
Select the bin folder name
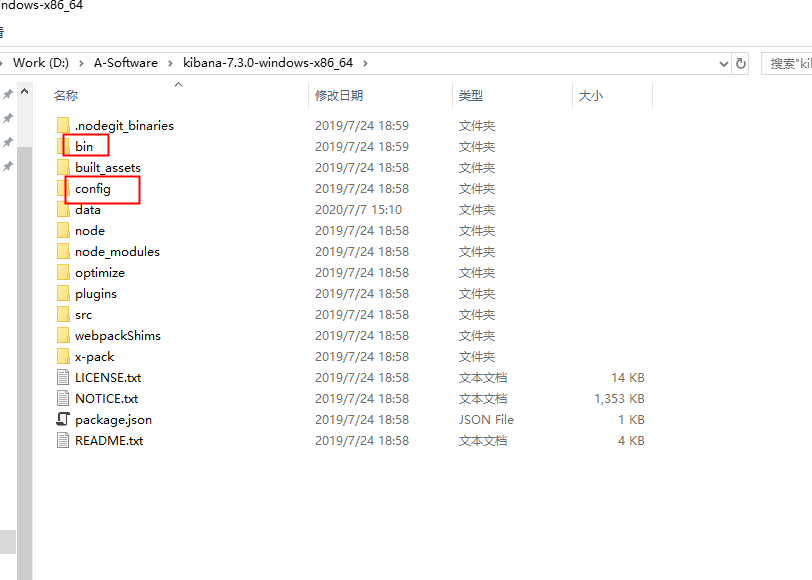(84, 147)
